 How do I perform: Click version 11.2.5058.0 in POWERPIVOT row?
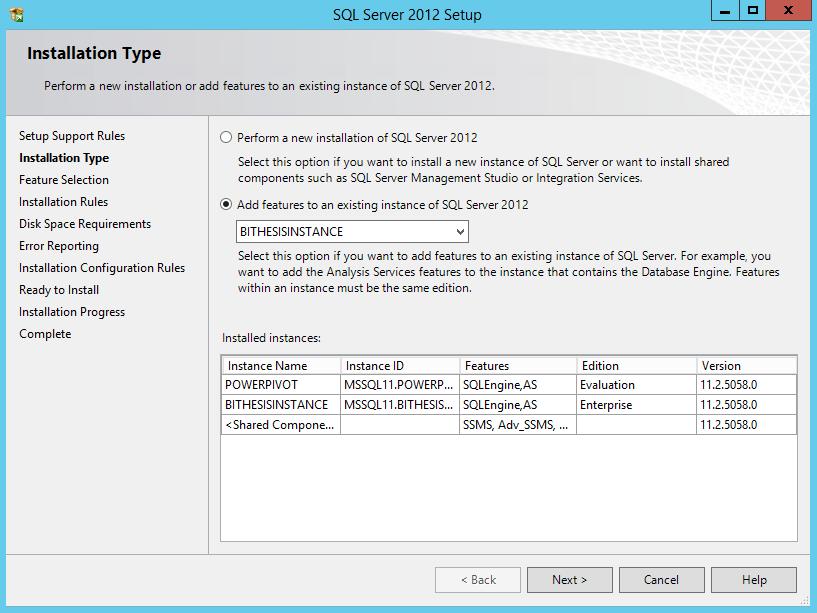coord(747,385)
